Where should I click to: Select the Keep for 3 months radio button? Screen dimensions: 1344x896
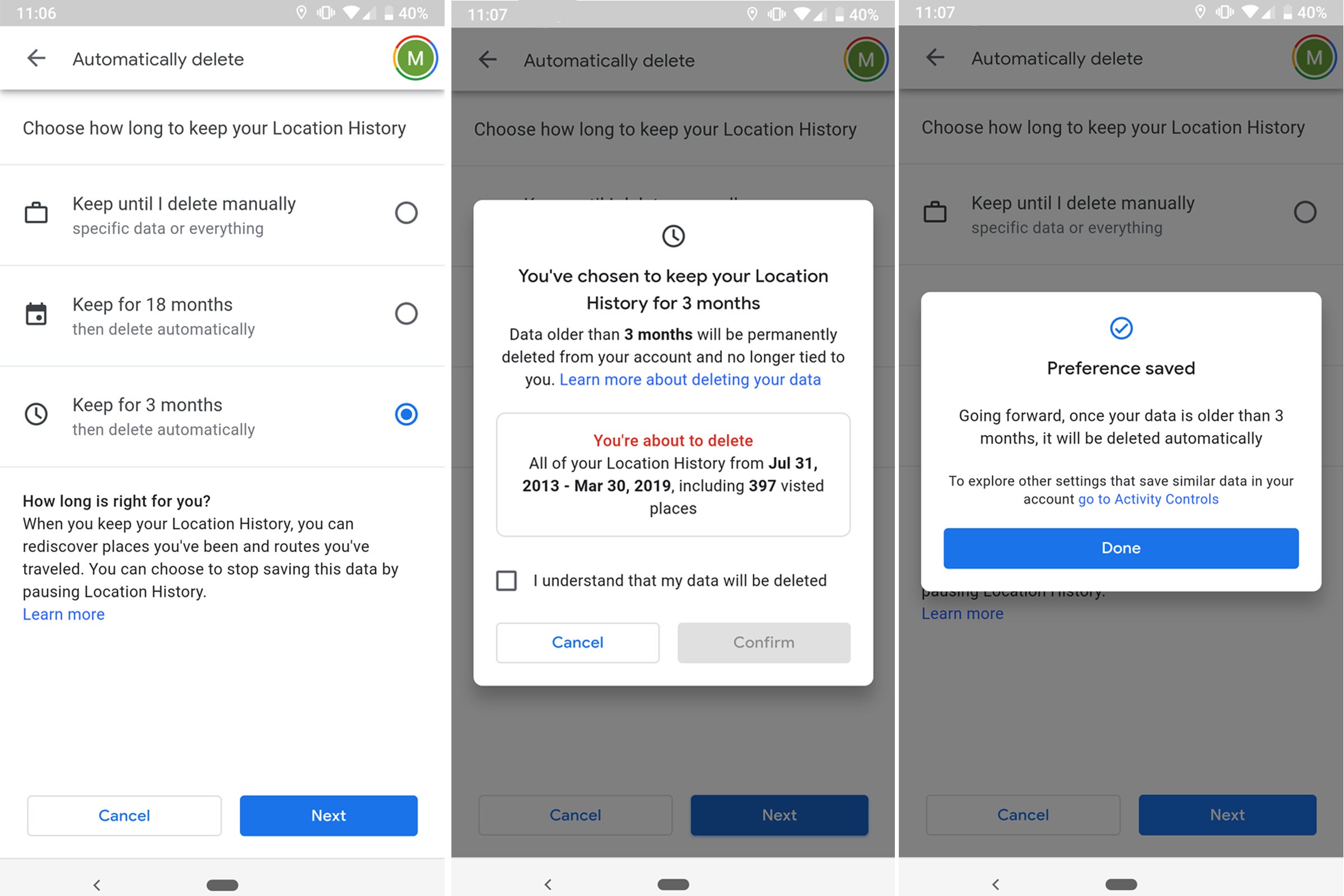click(405, 412)
